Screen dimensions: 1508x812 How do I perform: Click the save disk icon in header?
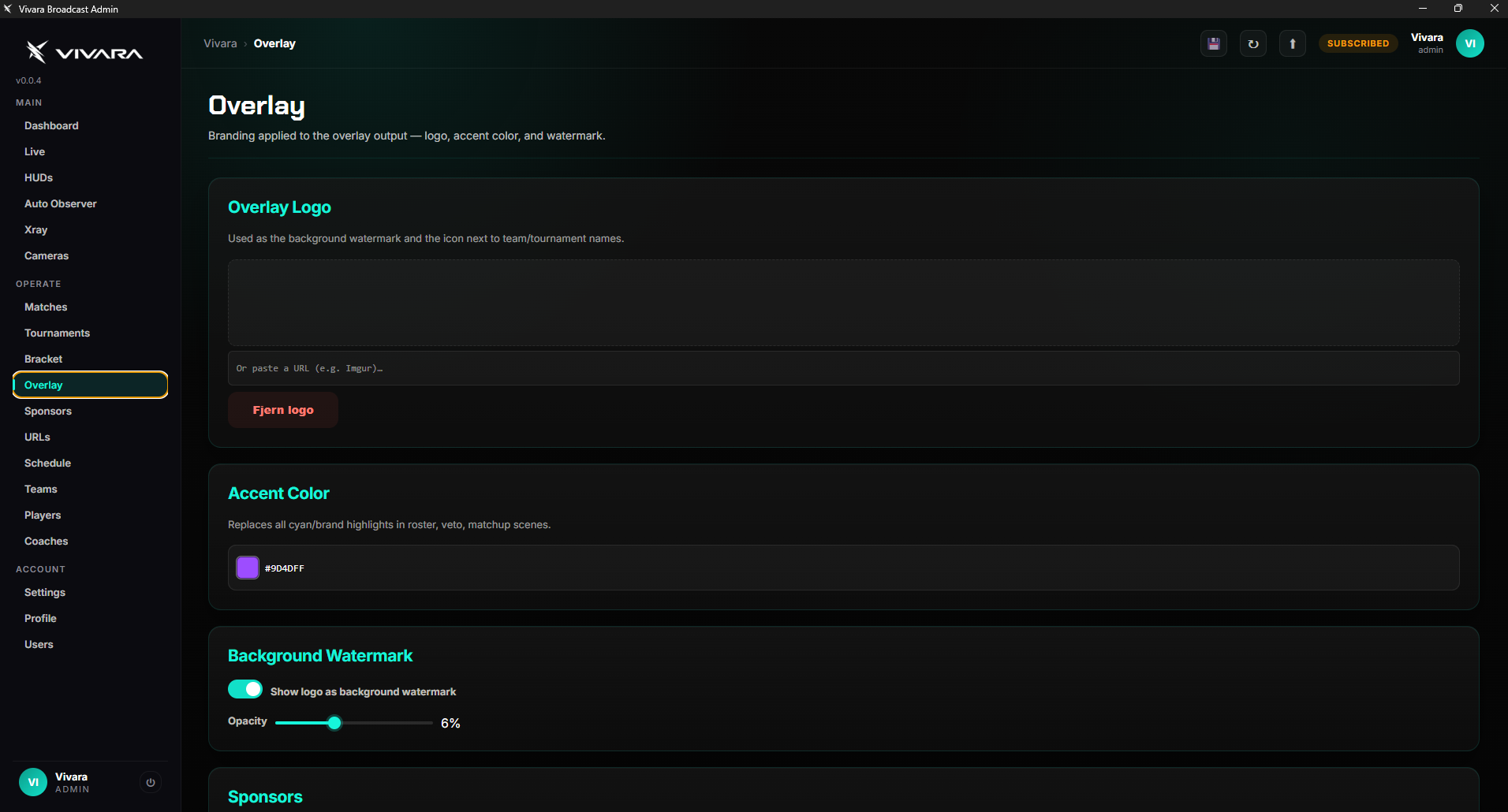(x=1214, y=43)
